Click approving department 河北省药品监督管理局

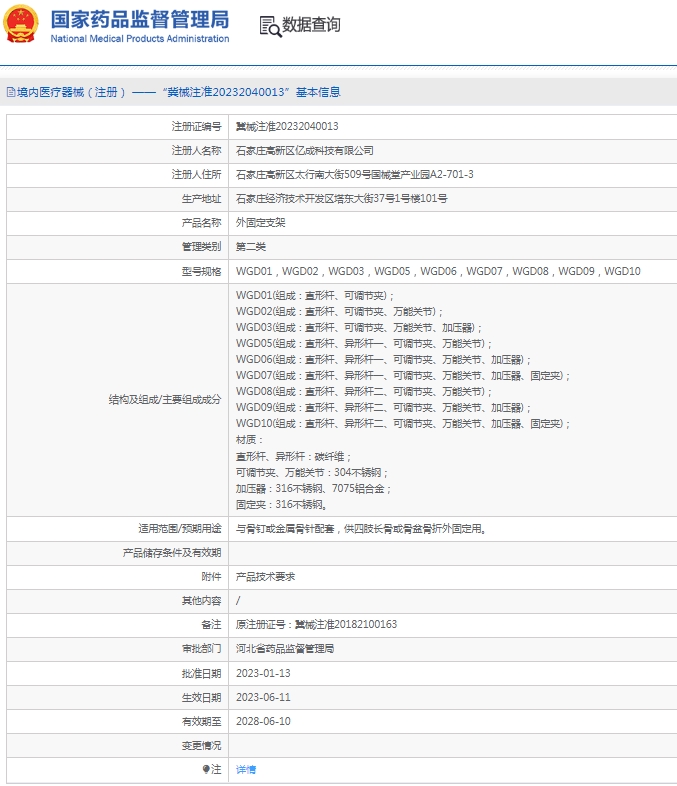coord(285,649)
